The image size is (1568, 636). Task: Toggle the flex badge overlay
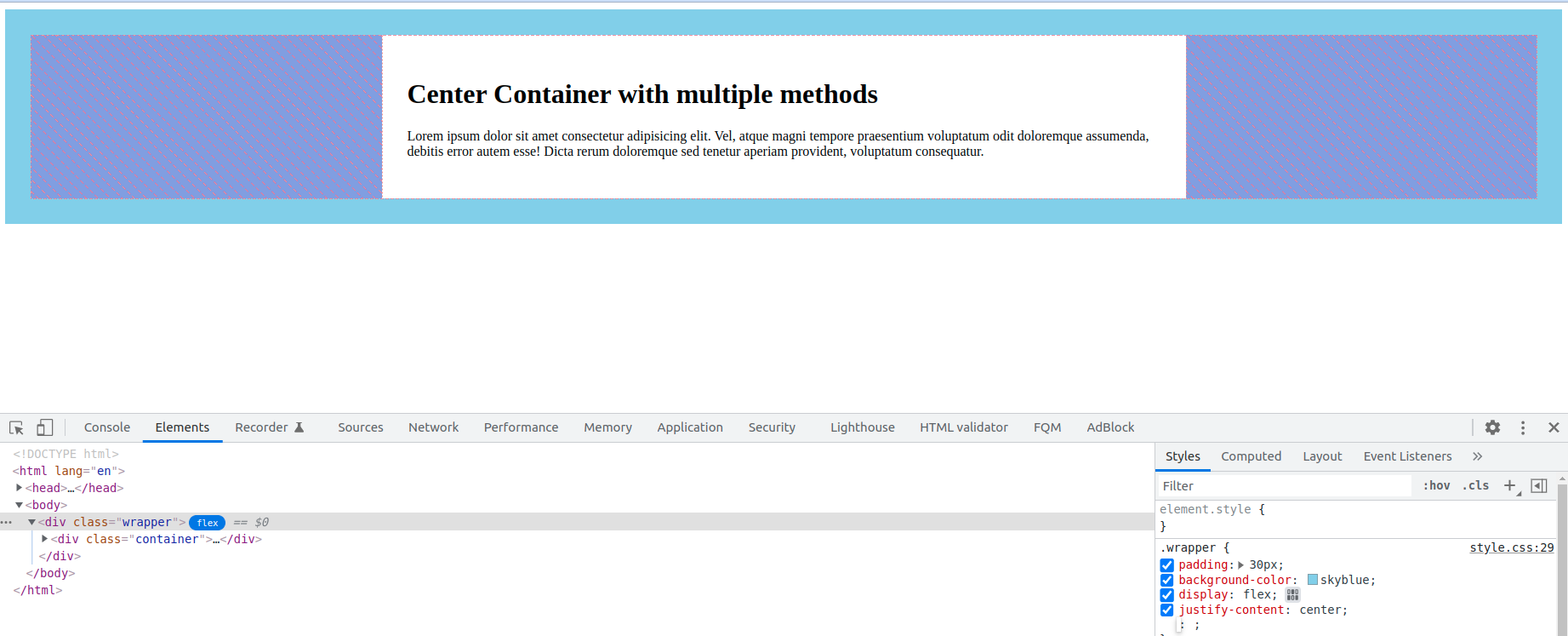[x=207, y=523]
